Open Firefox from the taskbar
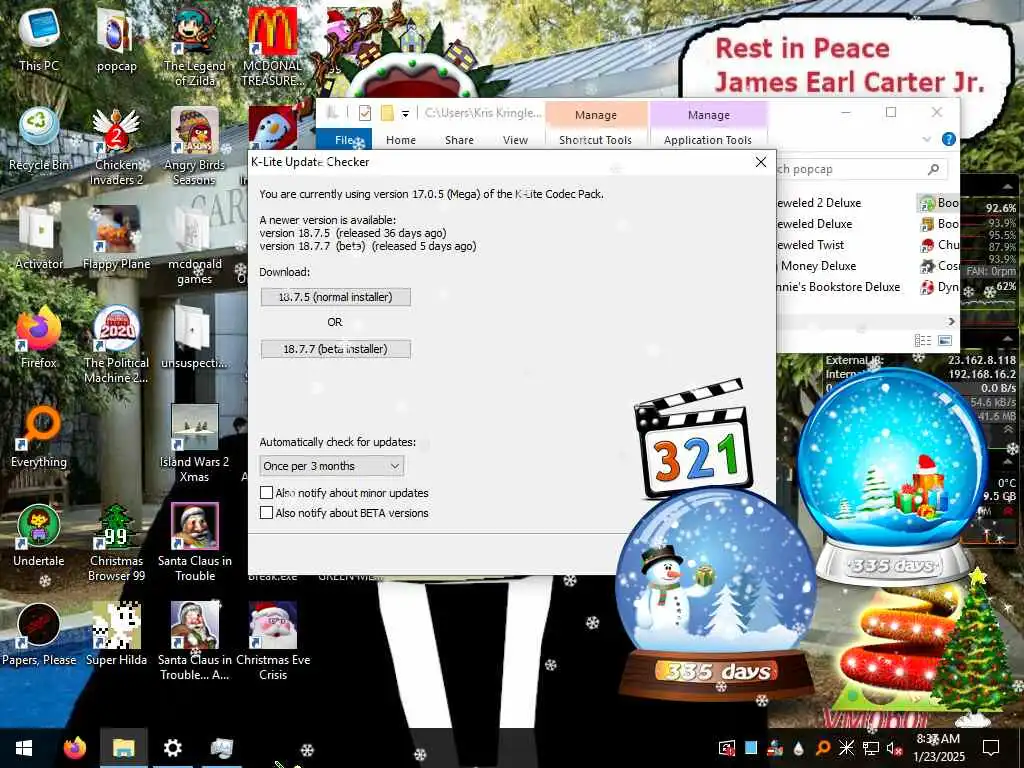Image resolution: width=1024 pixels, height=768 pixels. (74, 748)
